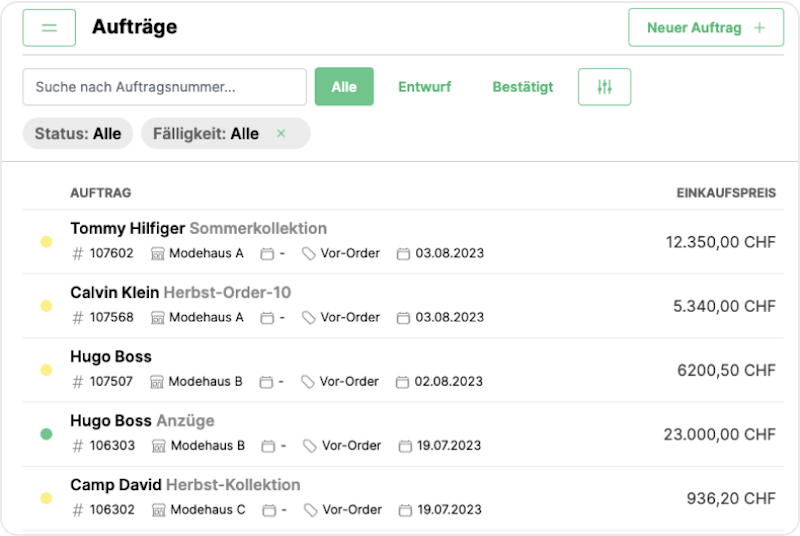Click the calendar icon next to 19.07.2023 in order 106303
800x536 pixels.
405,446
